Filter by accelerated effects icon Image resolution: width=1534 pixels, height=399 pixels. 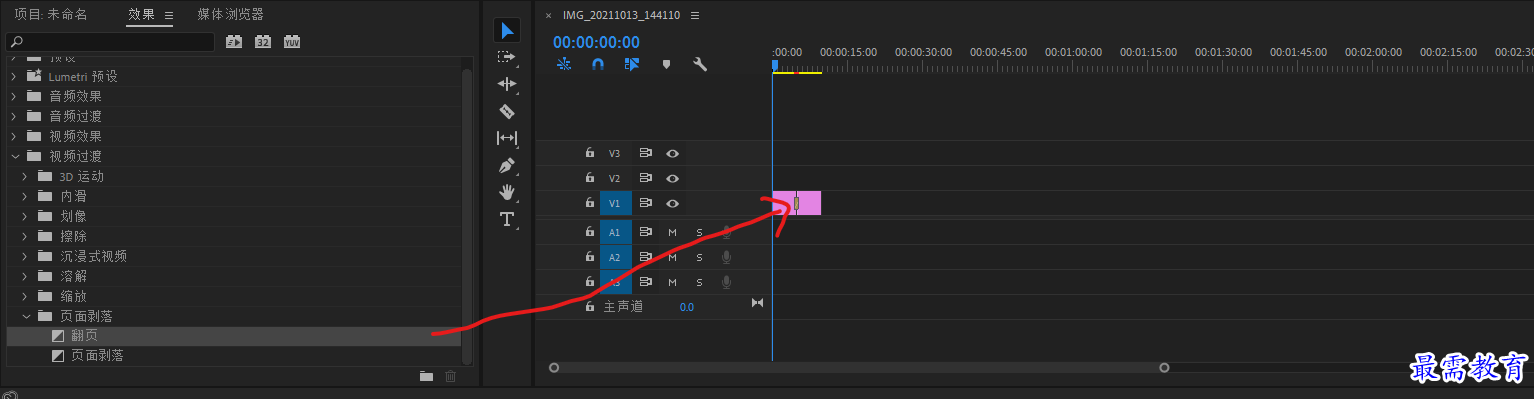[234, 42]
